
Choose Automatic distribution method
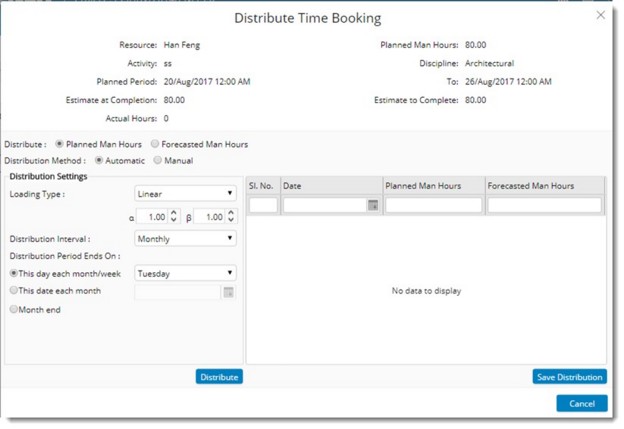99,160
